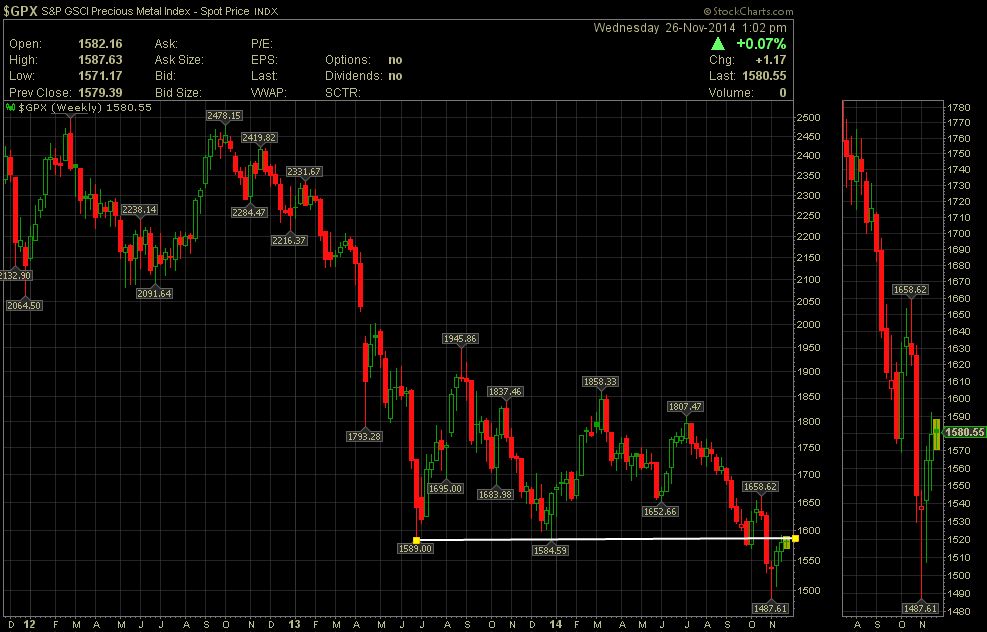Screen dimensions: 987x632
Task: Click the 1589.00 price label
Action: 415,549
